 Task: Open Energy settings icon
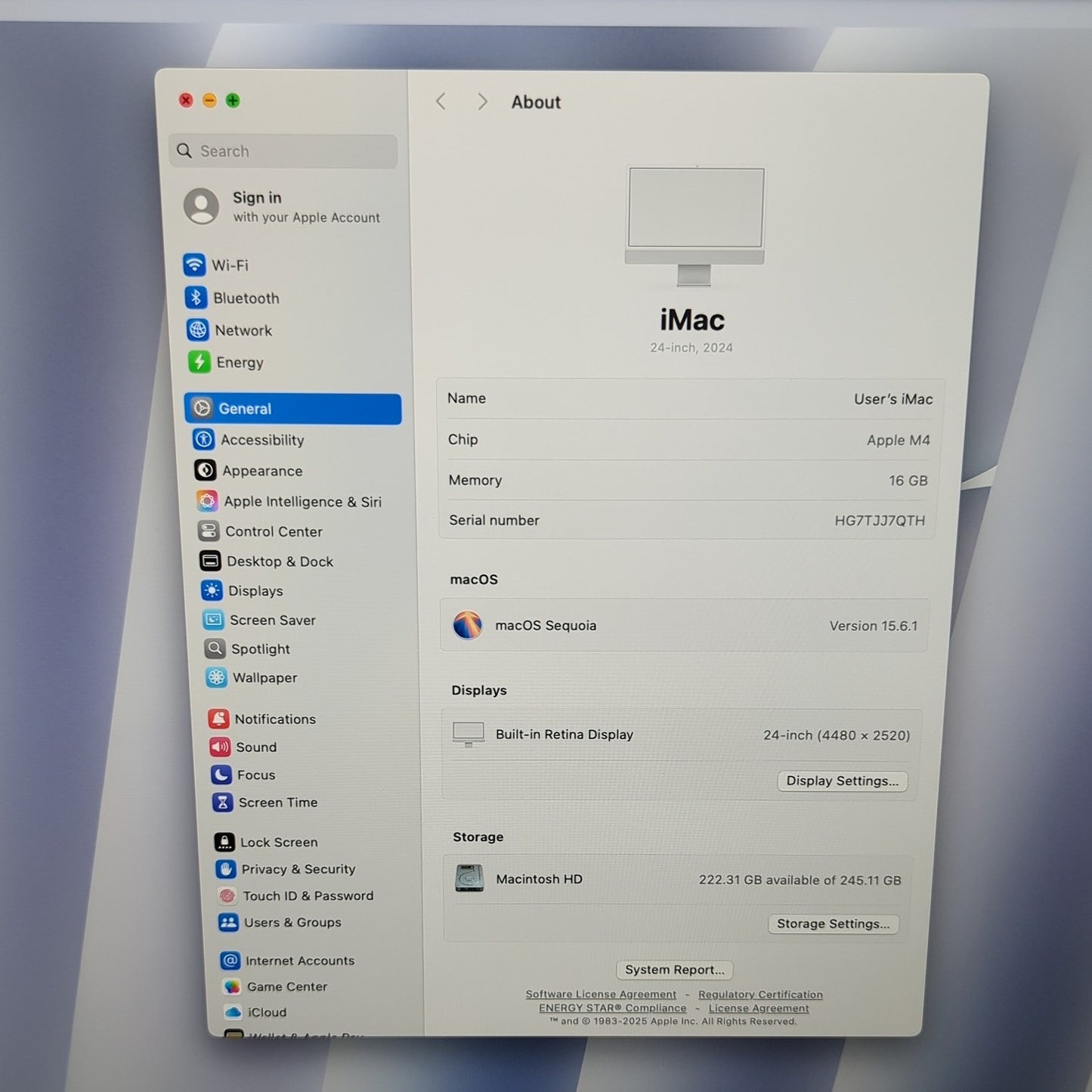tap(200, 362)
